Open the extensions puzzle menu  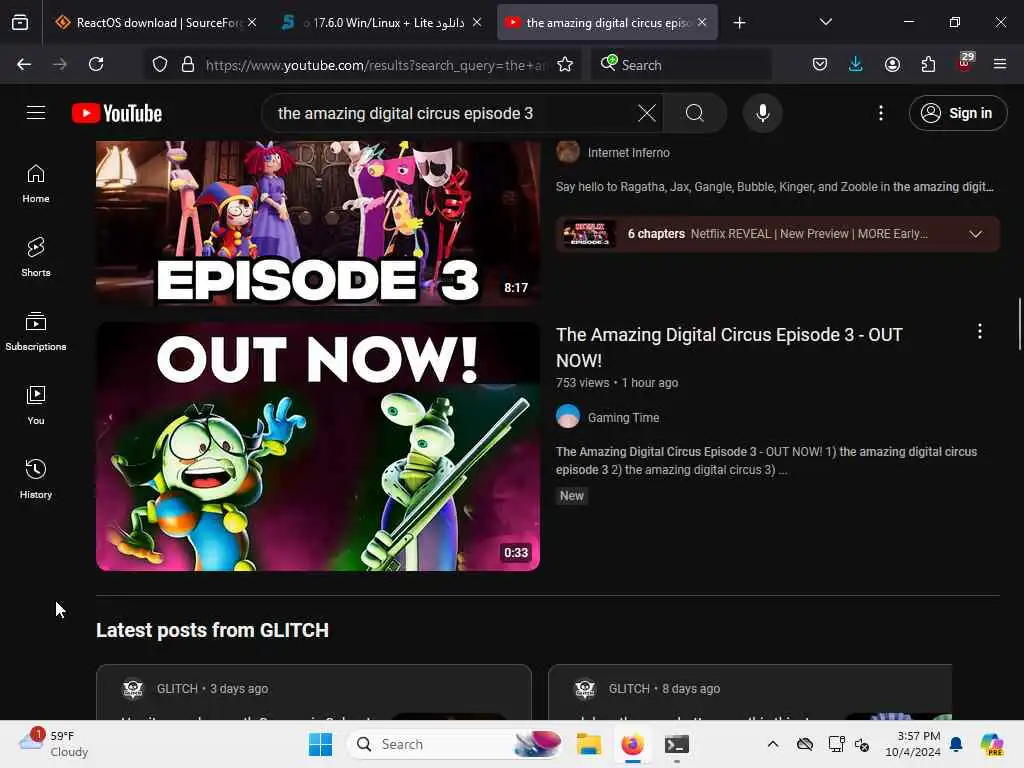point(928,64)
